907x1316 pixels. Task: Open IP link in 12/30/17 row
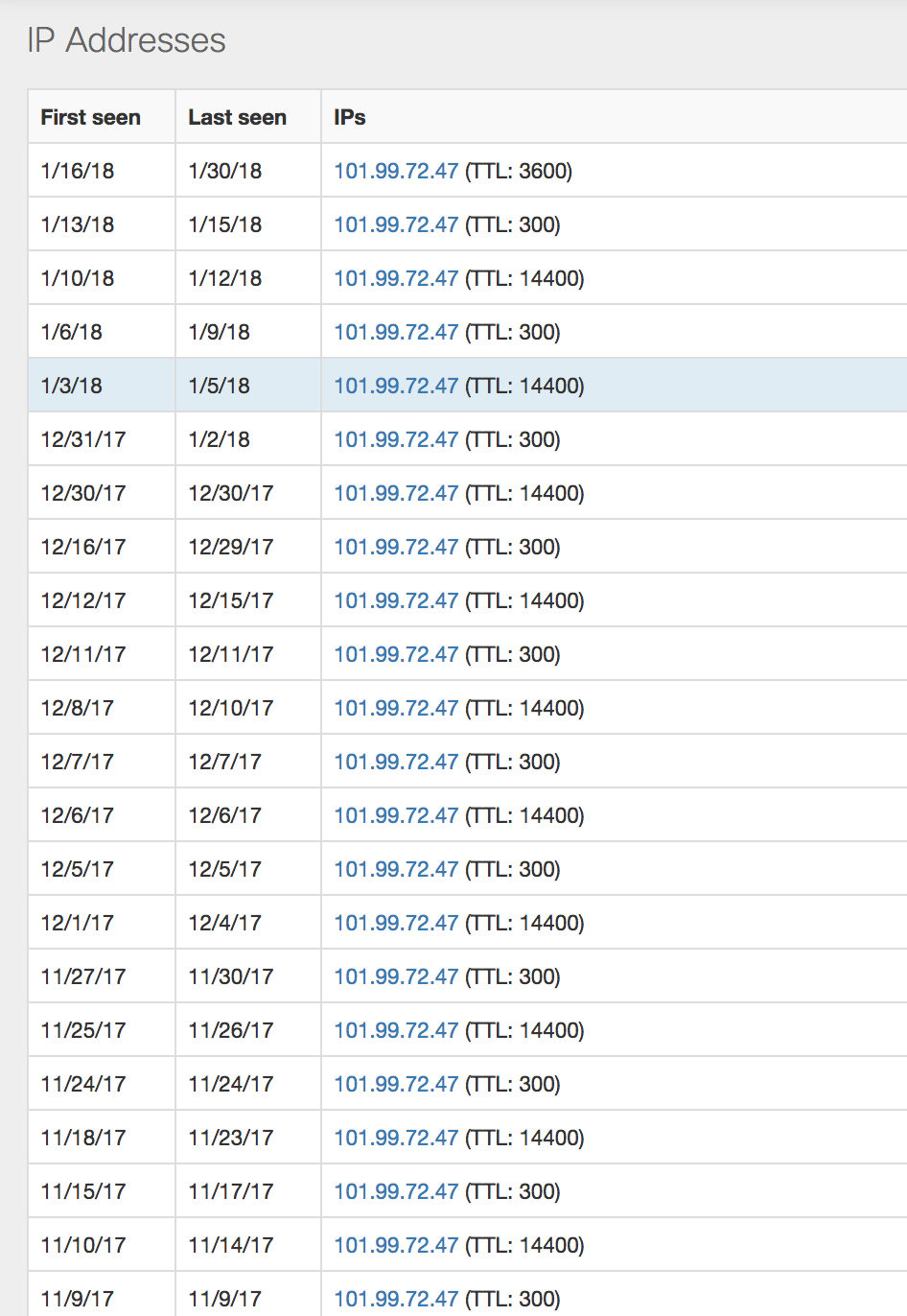[x=396, y=493]
